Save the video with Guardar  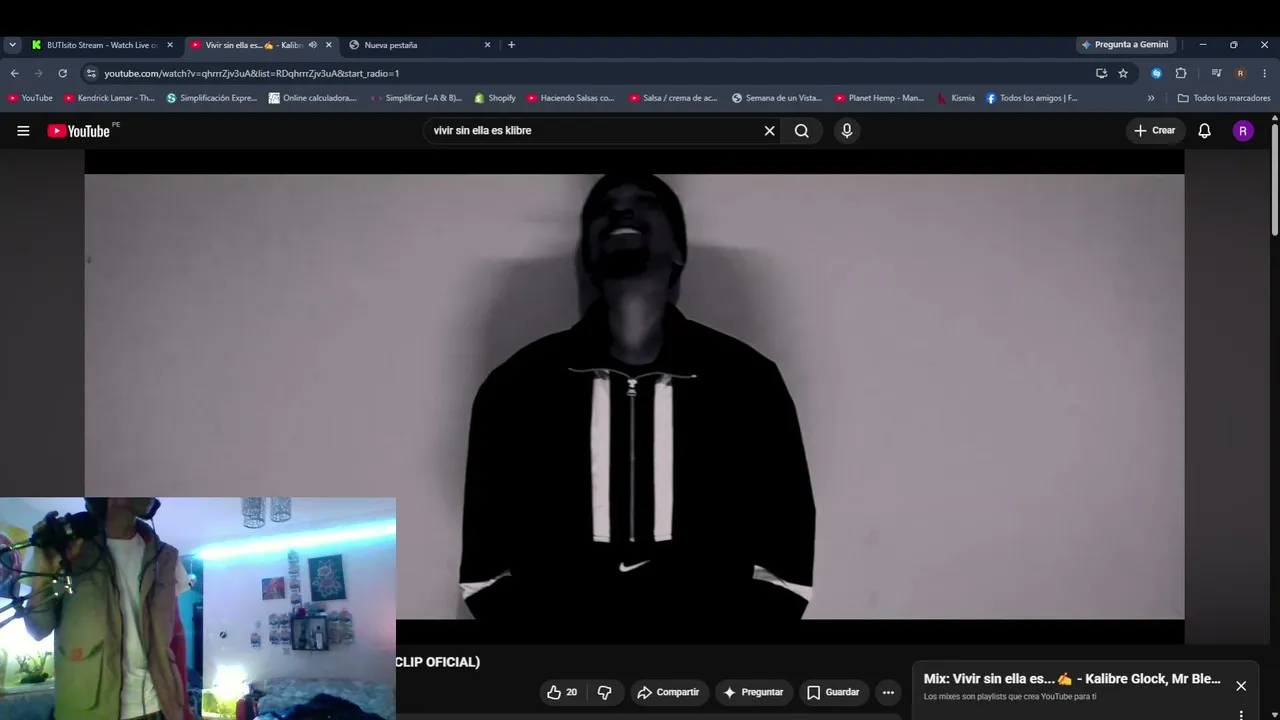pos(833,692)
